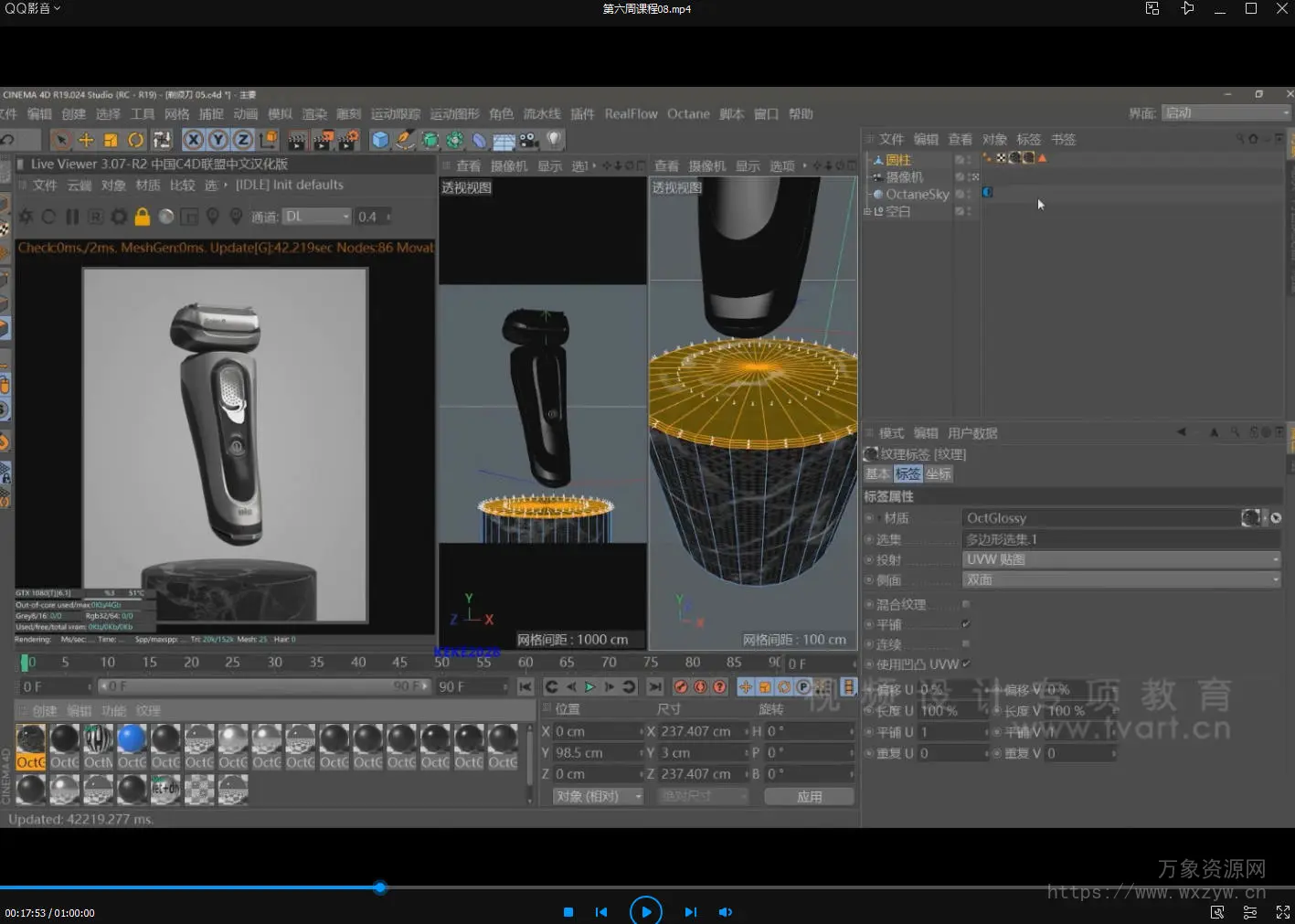Switch to the 坐标 tab

939,473
